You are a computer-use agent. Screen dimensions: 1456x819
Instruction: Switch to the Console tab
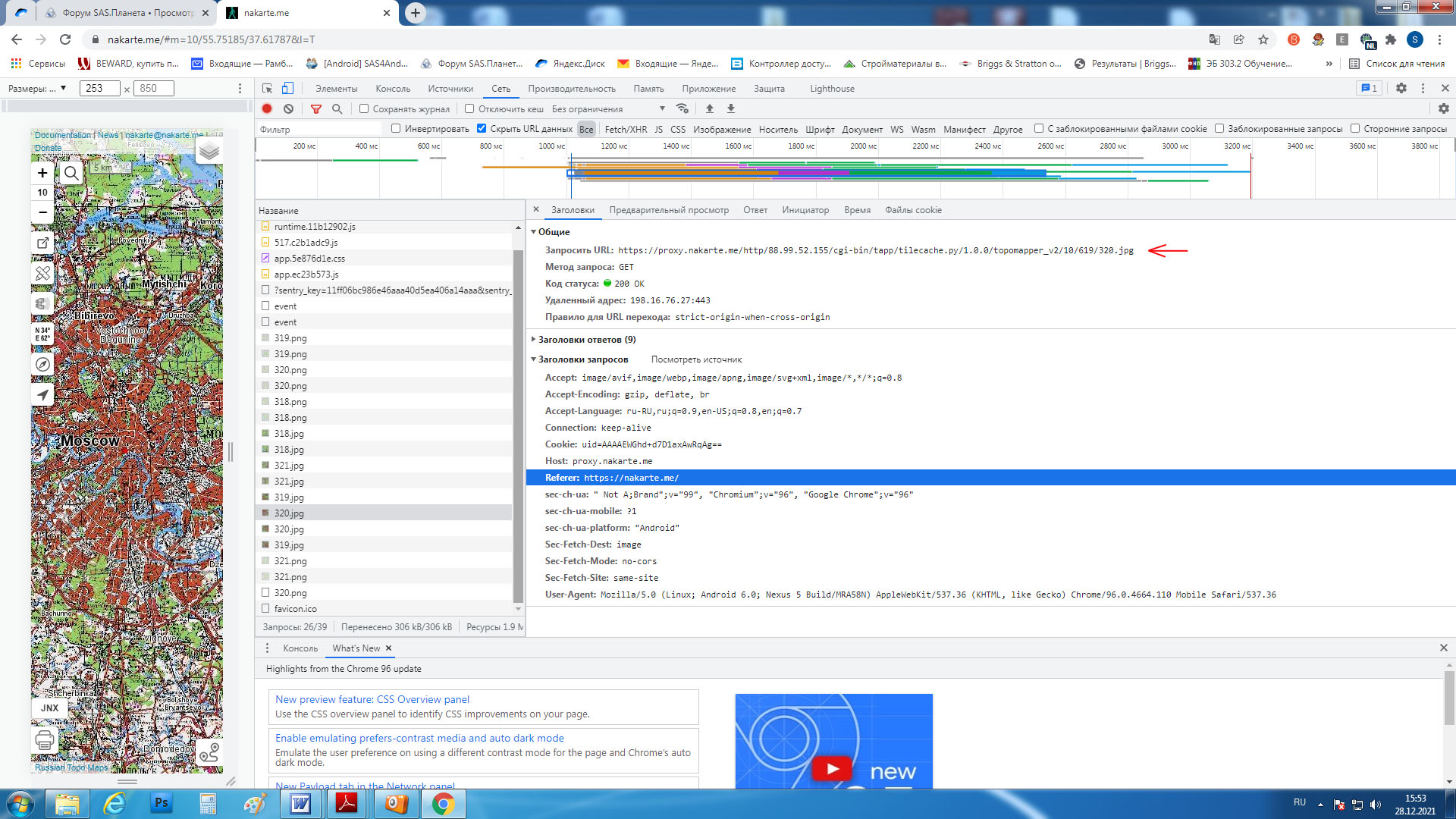tap(392, 89)
